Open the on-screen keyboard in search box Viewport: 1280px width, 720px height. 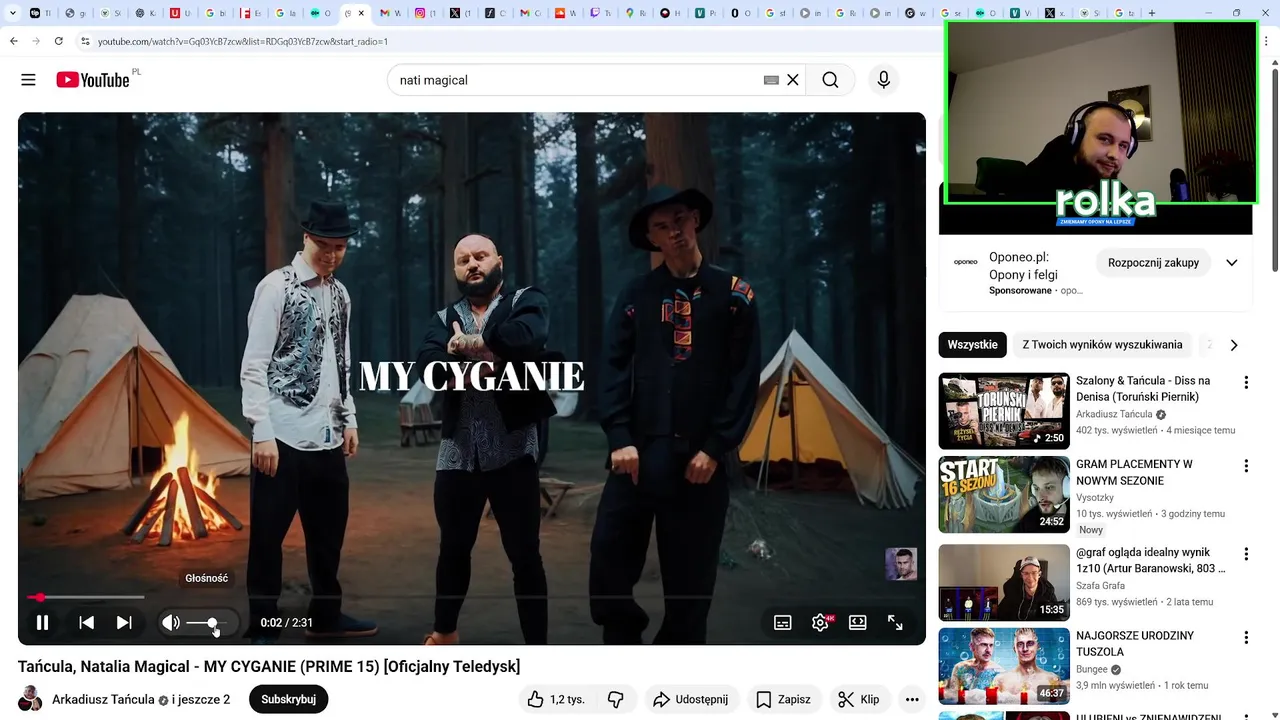771,80
